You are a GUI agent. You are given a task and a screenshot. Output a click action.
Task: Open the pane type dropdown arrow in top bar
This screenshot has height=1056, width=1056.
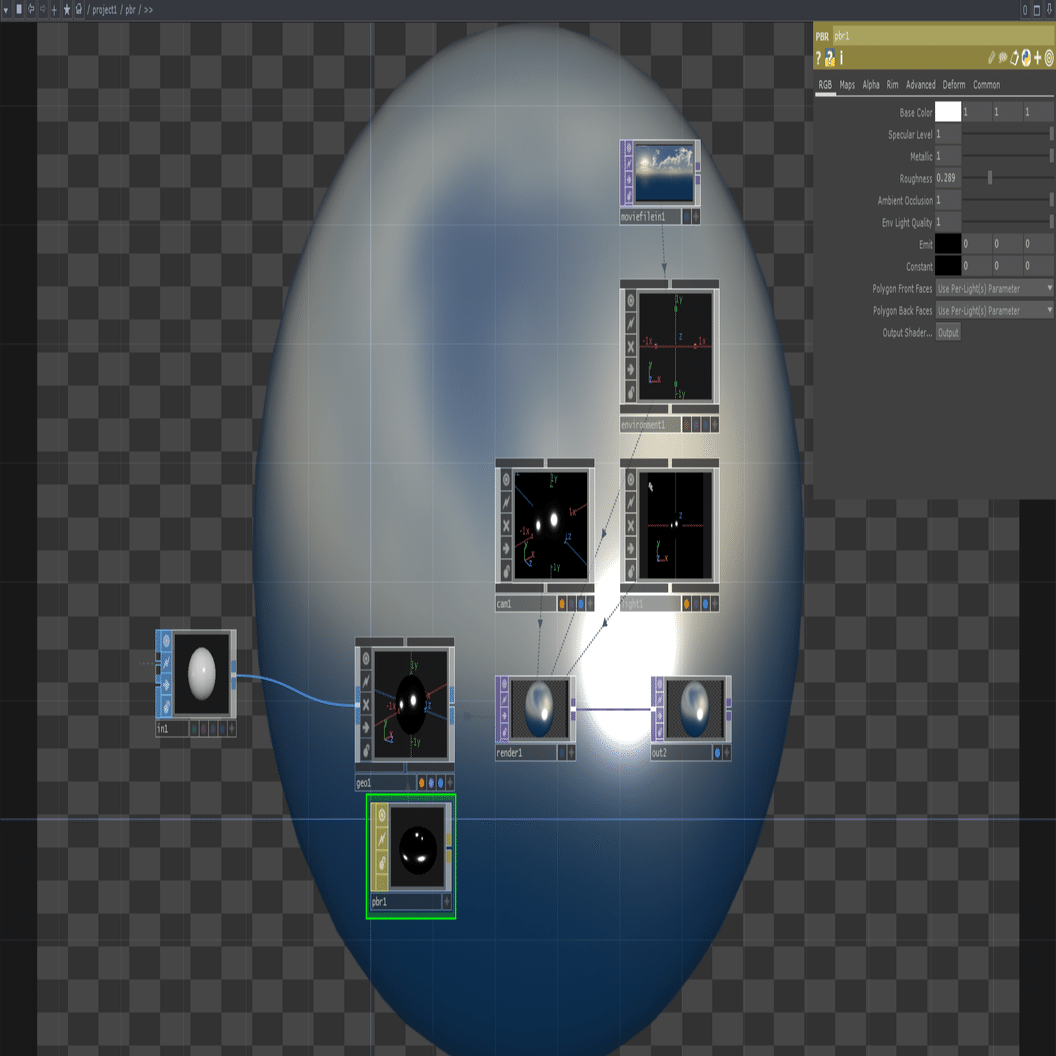pos(6,9)
